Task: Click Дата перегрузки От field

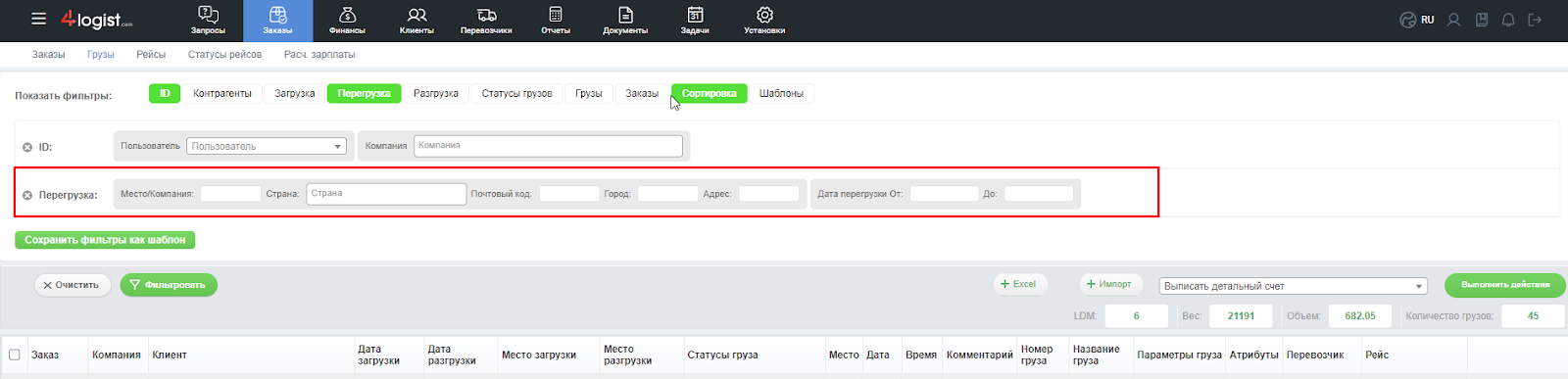Action: (x=945, y=194)
